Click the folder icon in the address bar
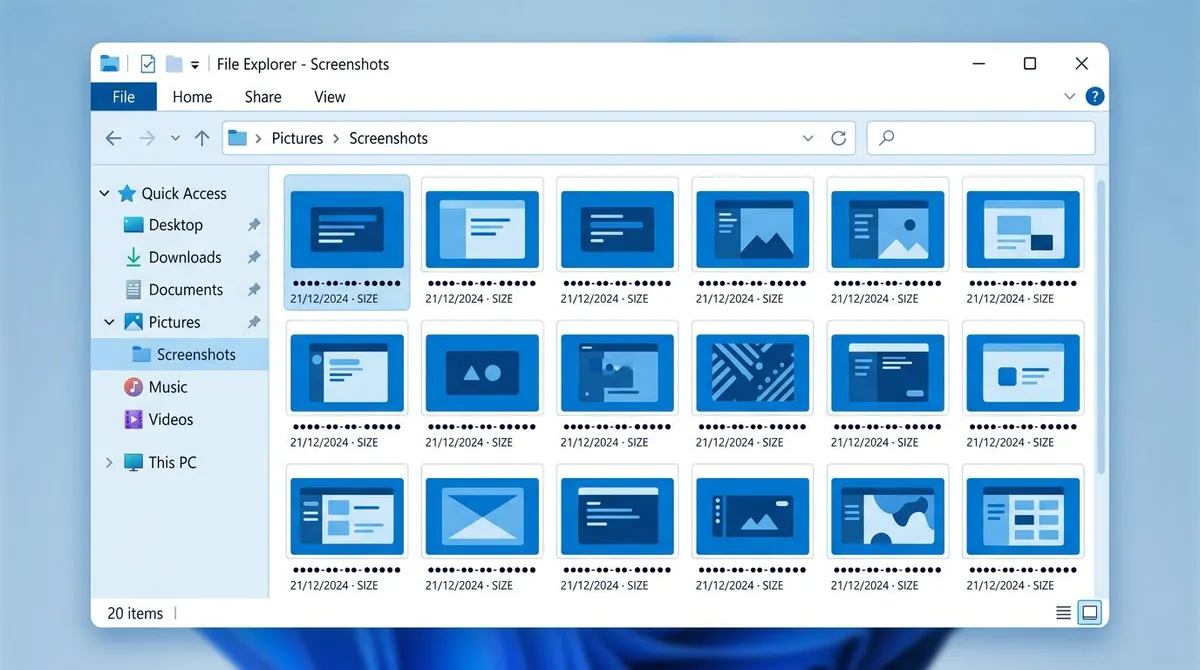1200x670 pixels. tap(237, 138)
